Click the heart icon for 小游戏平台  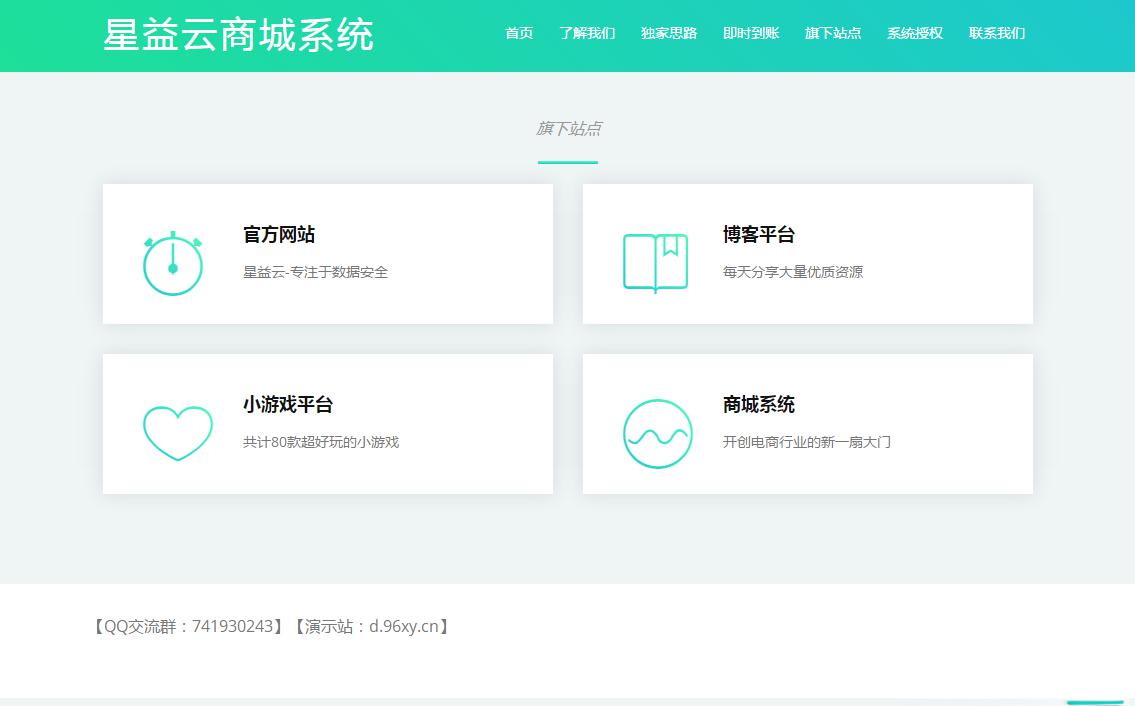pyautogui.click(x=177, y=433)
